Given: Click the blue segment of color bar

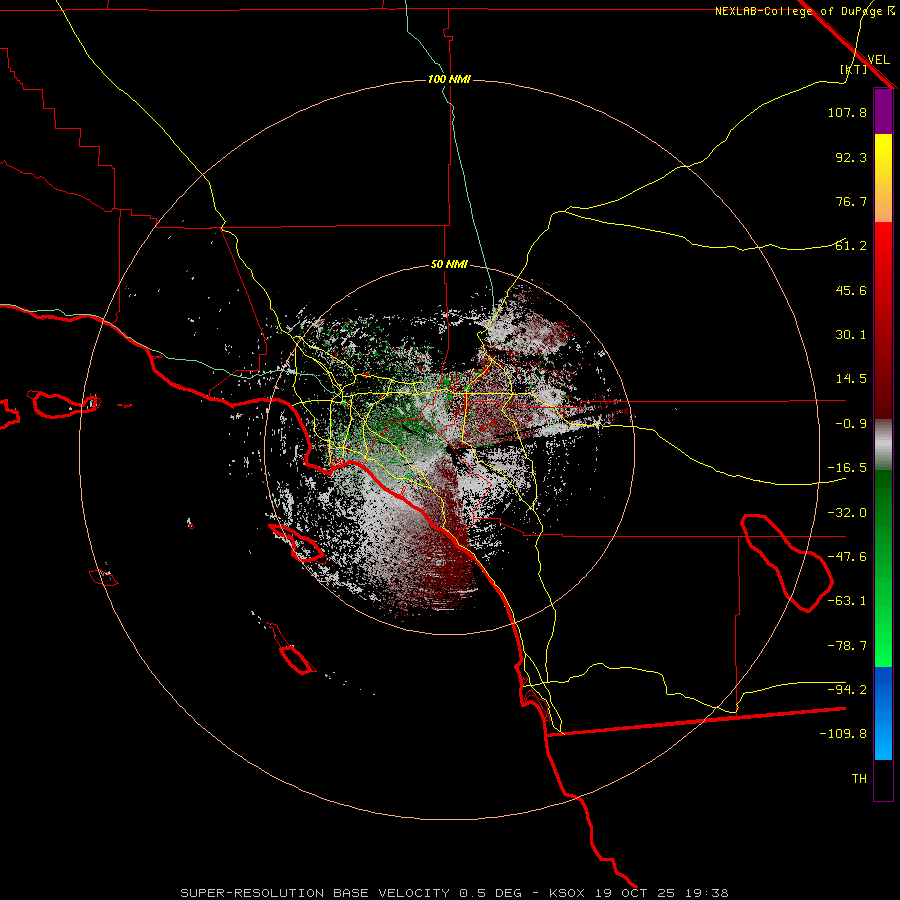Looking at the screenshot, I should coord(883,713).
